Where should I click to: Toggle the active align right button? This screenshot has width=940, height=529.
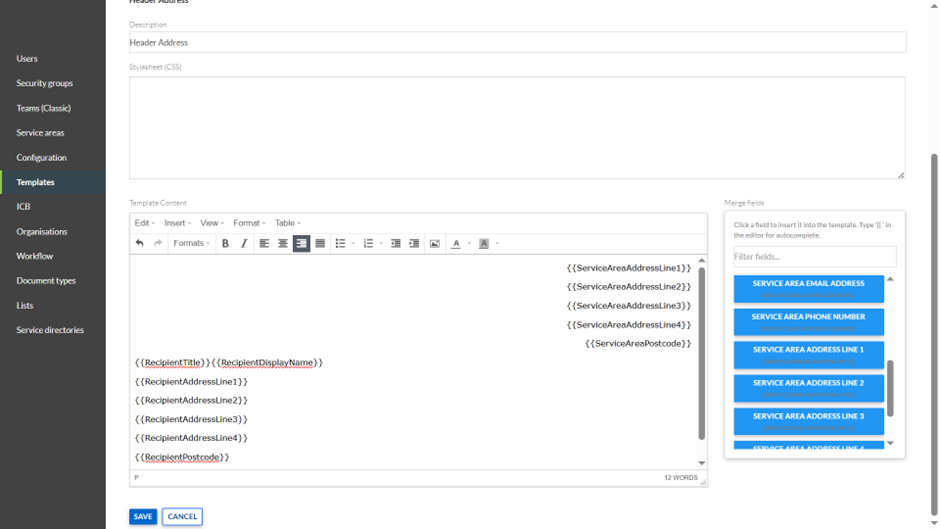point(301,243)
